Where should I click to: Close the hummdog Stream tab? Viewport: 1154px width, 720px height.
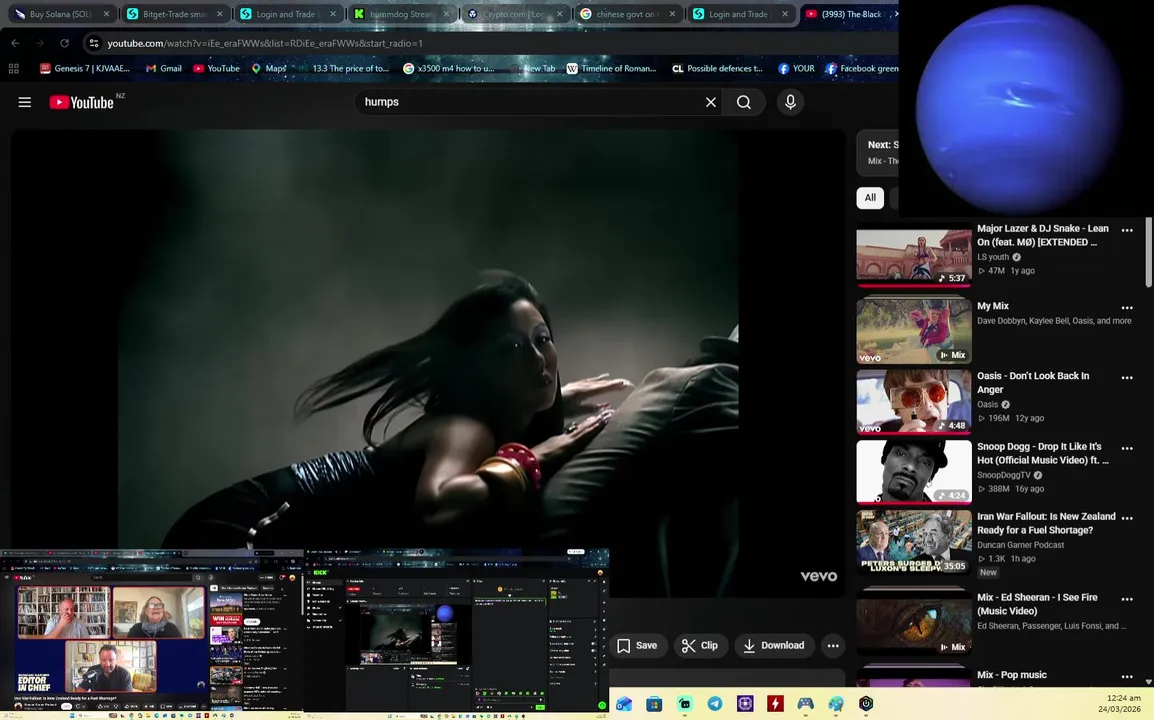click(446, 14)
